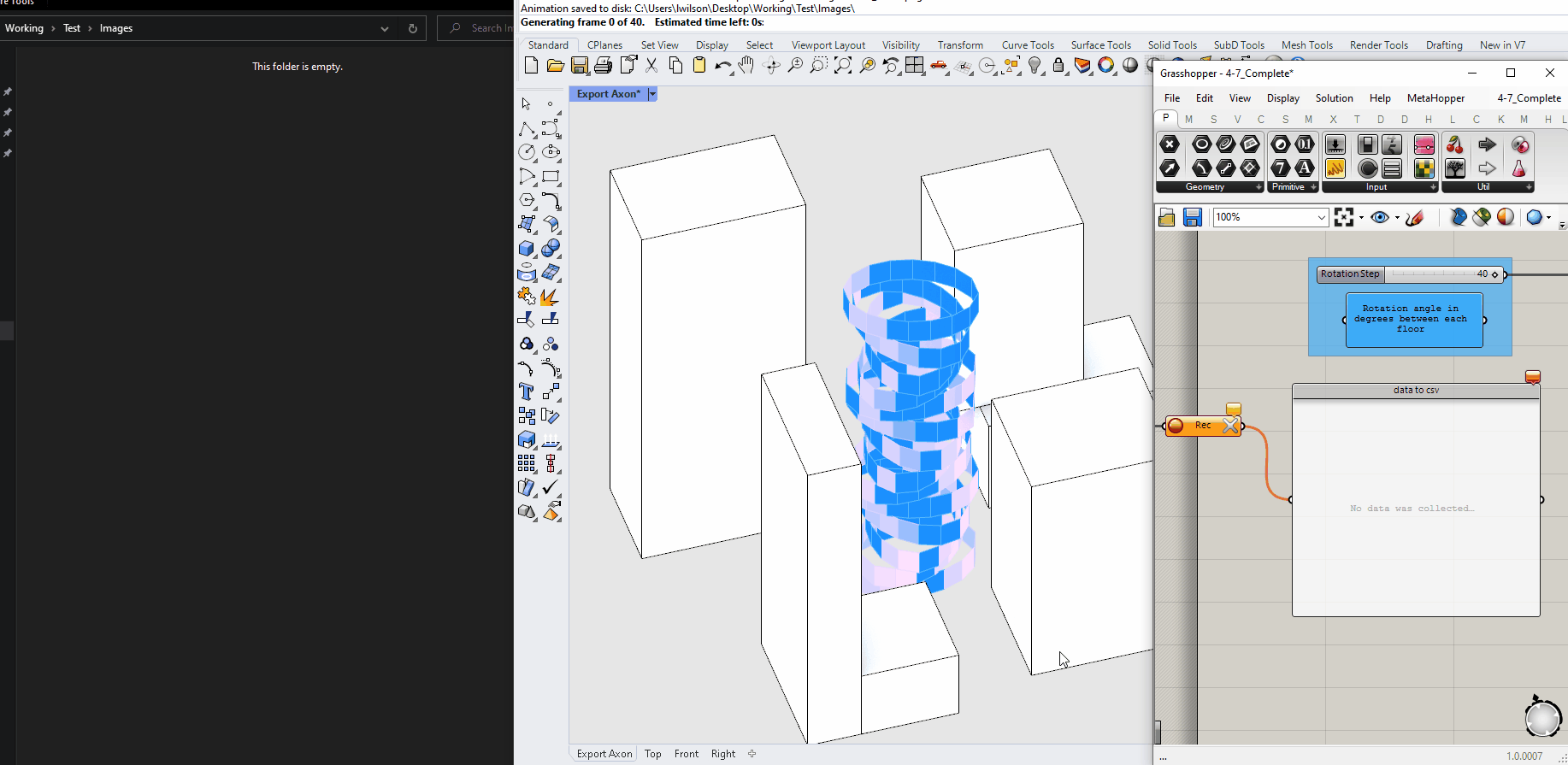1568x765 pixels.
Task: Click the Zoom Extents icon
Action: pos(843,66)
